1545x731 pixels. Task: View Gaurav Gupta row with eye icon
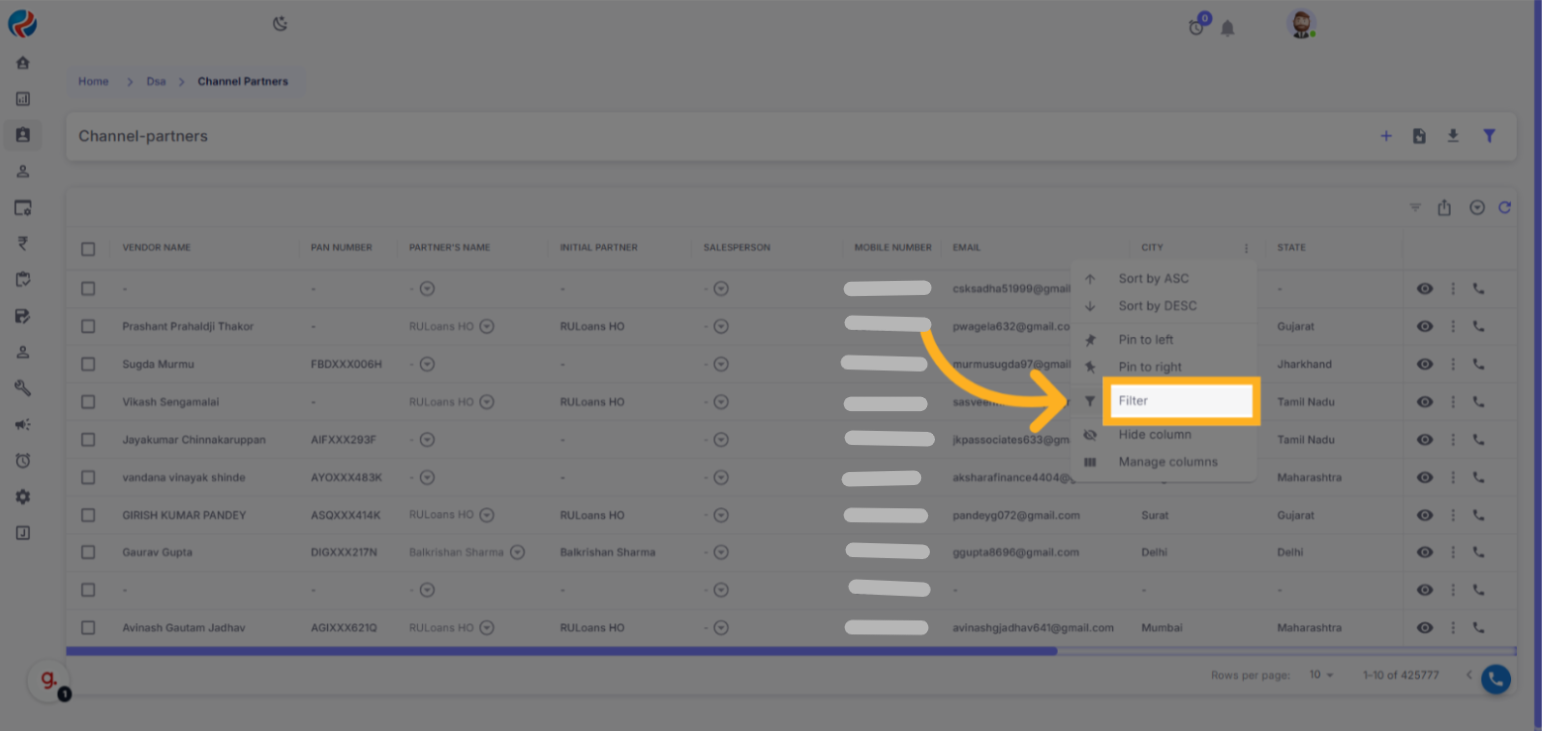[x=1425, y=553]
